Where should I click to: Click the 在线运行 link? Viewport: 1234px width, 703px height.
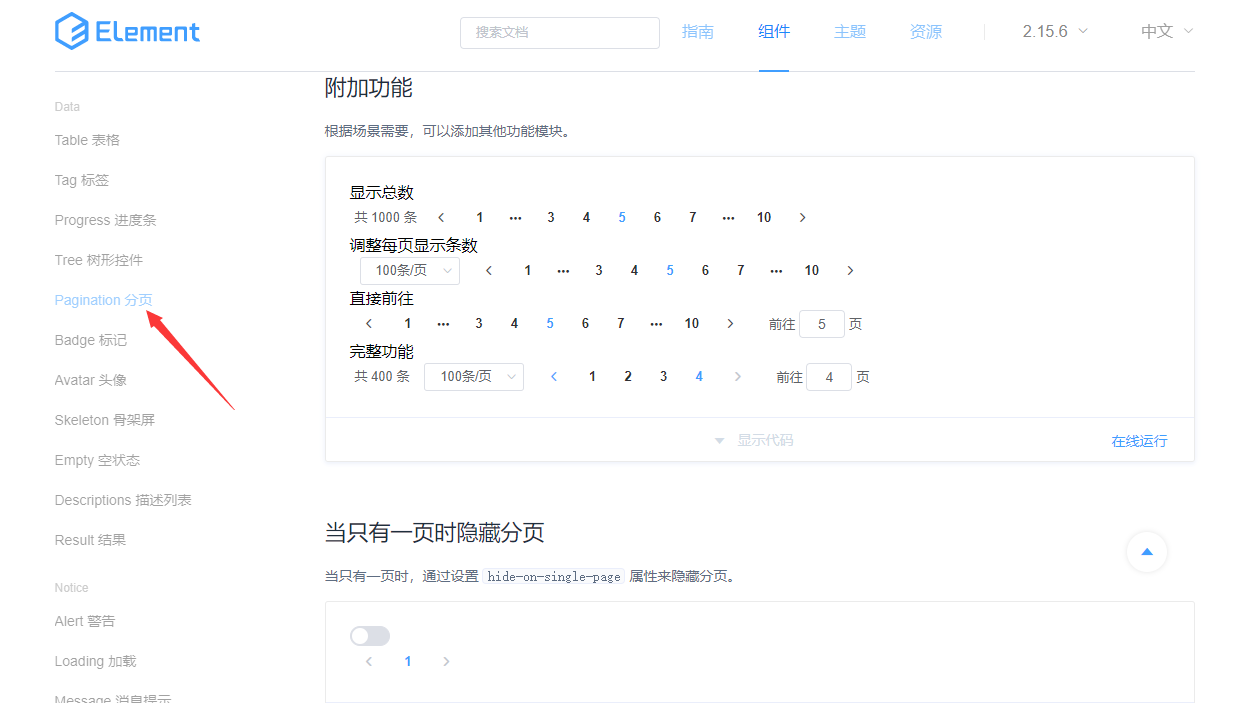click(1139, 441)
